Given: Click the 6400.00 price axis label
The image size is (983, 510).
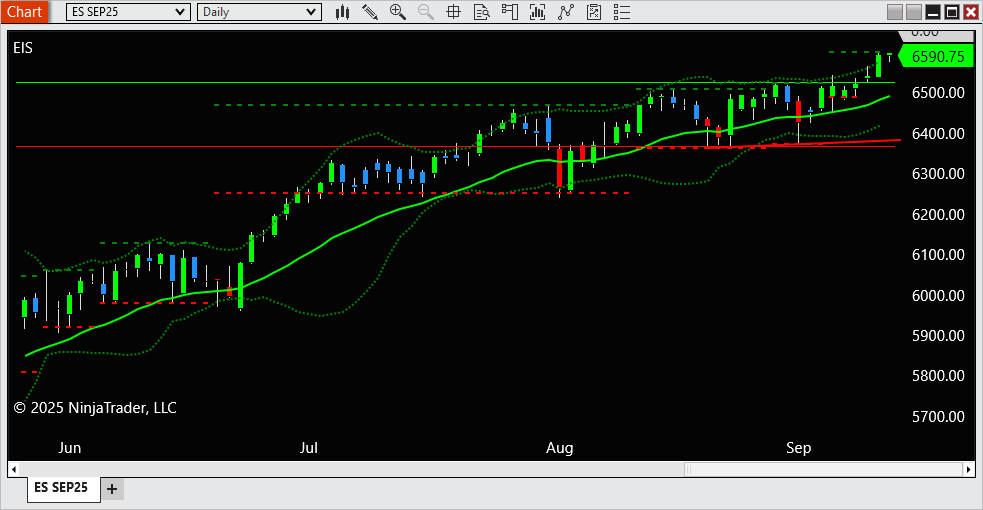Looking at the screenshot, I should (x=938, y=133).
